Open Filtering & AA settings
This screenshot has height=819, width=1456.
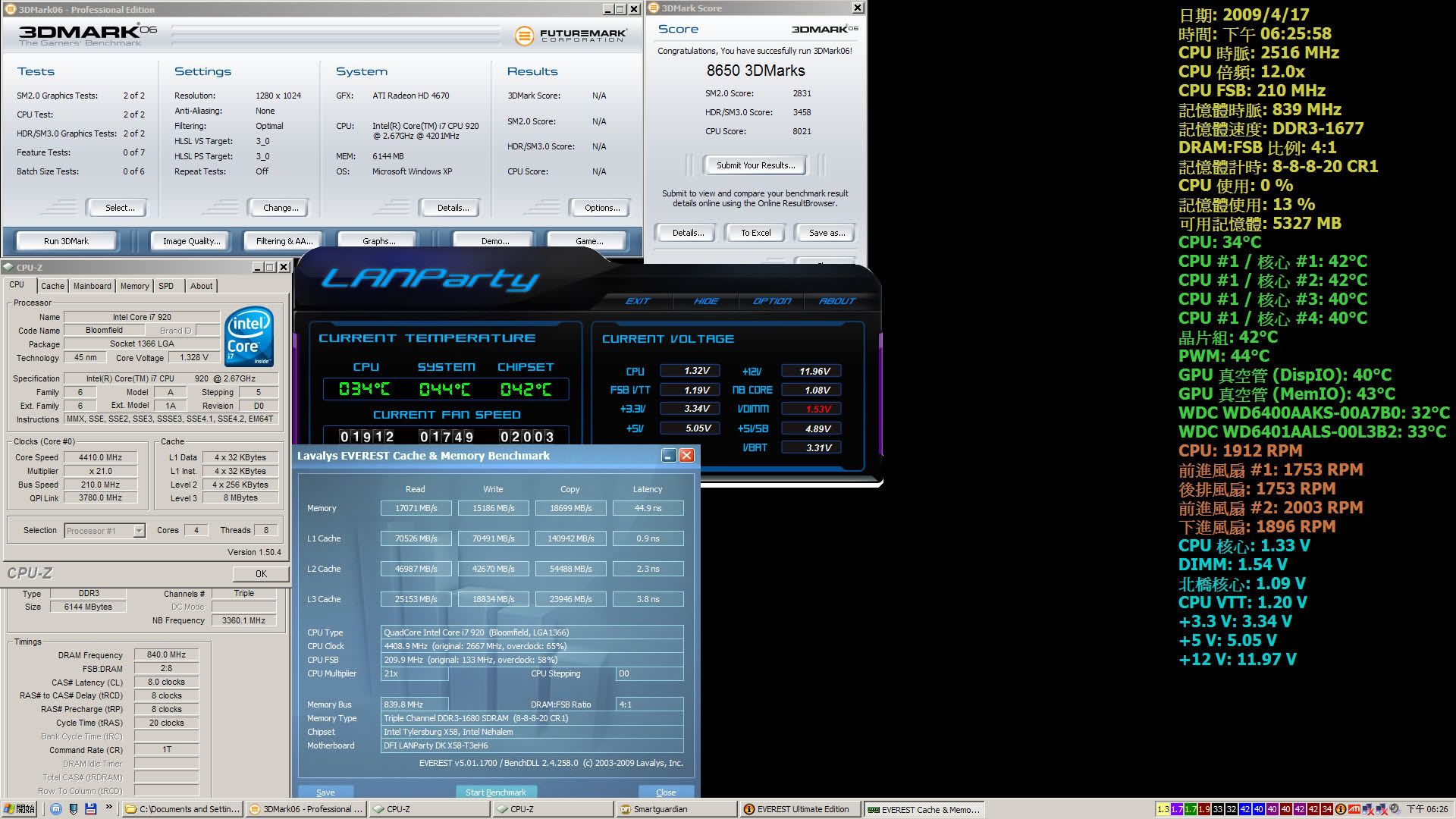pos(284,241)
